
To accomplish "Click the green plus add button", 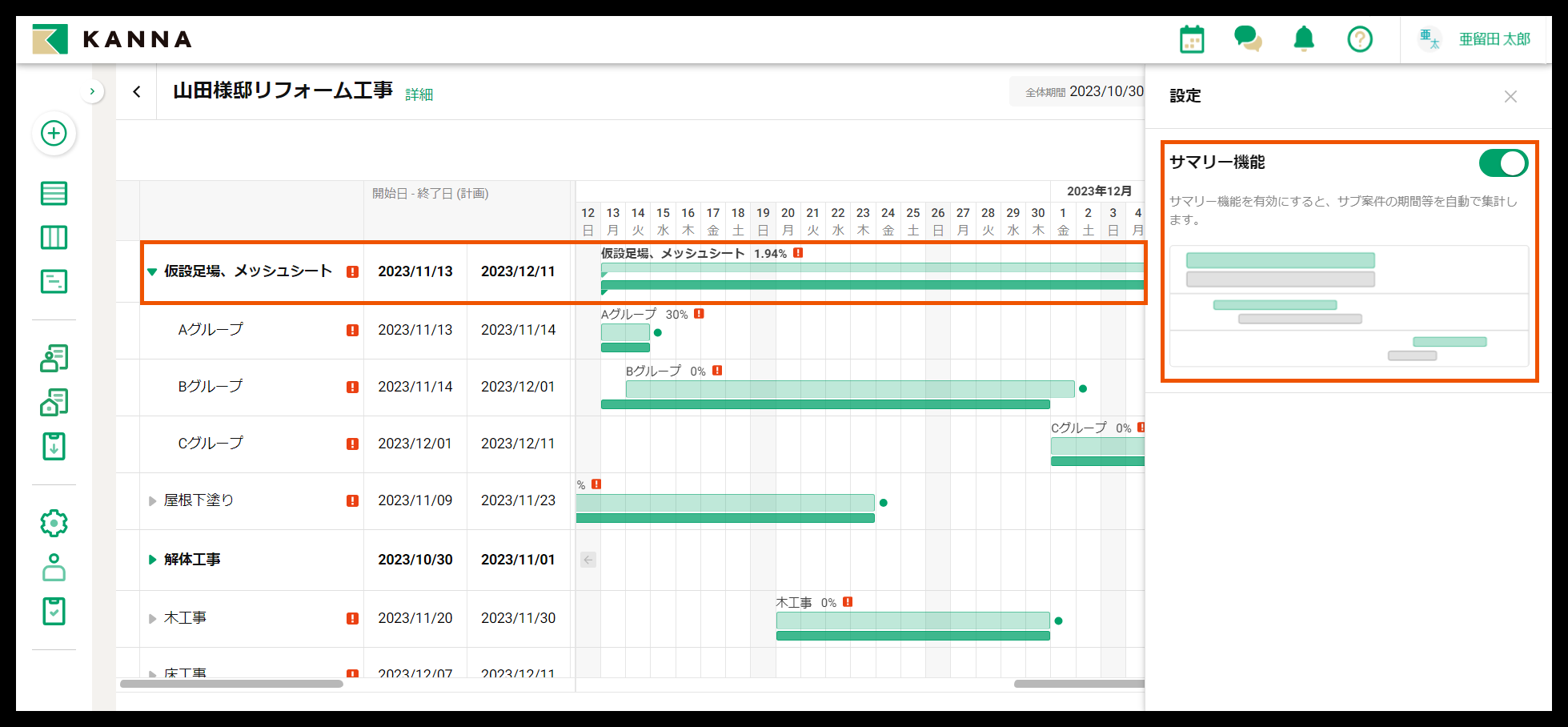I will pyautogui.click(x=54, y=134).
